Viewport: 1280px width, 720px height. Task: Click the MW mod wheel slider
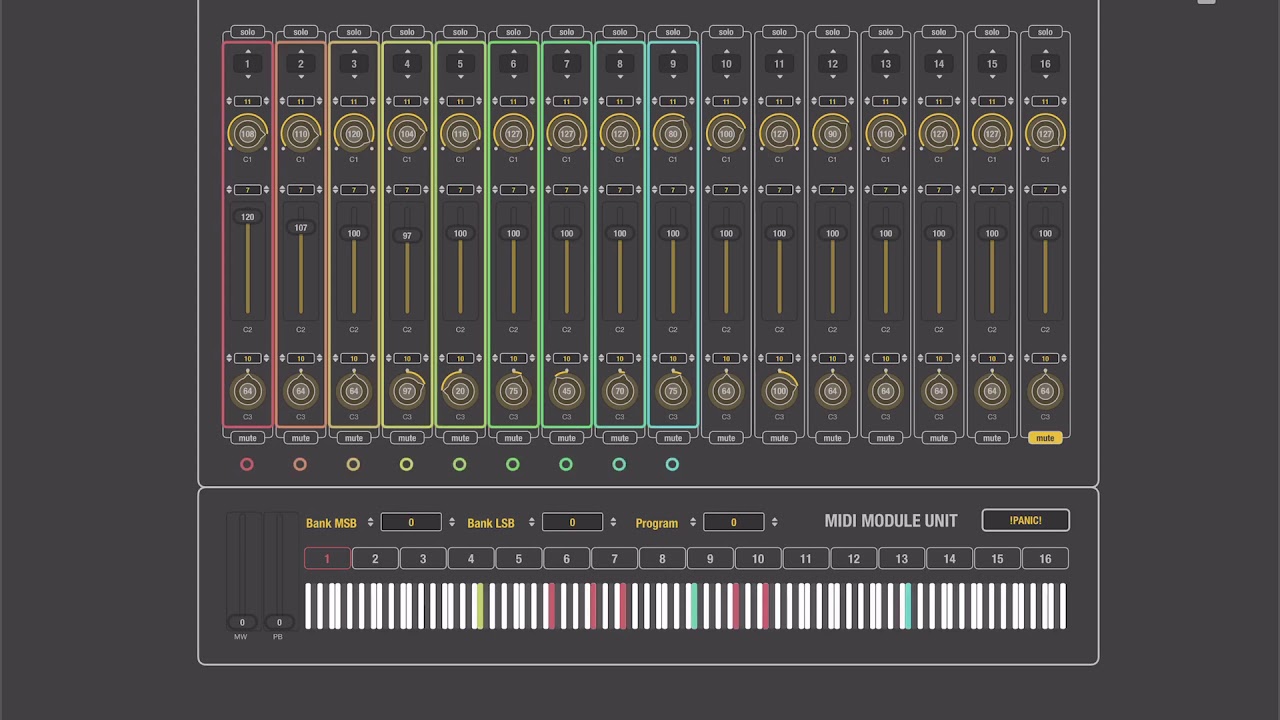coord(242,571)
